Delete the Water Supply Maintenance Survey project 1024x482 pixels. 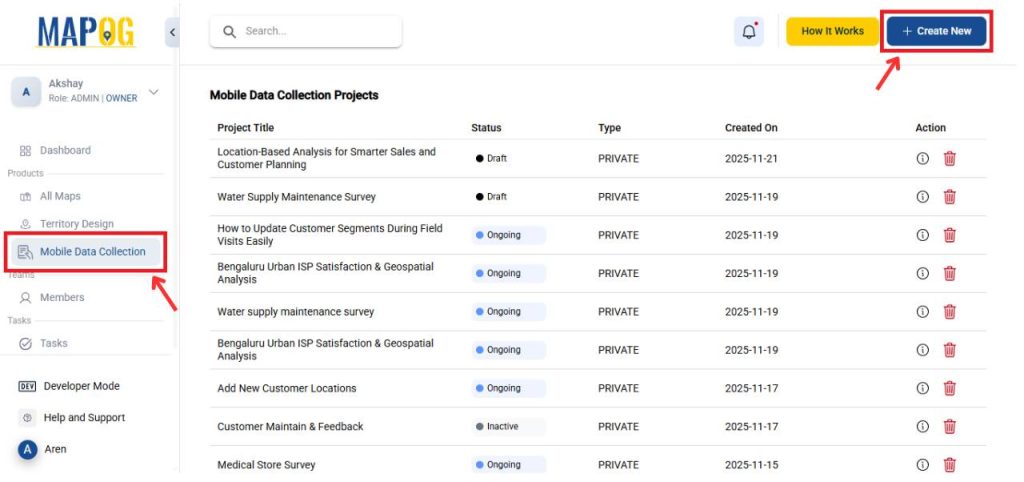tap(949, 197)
